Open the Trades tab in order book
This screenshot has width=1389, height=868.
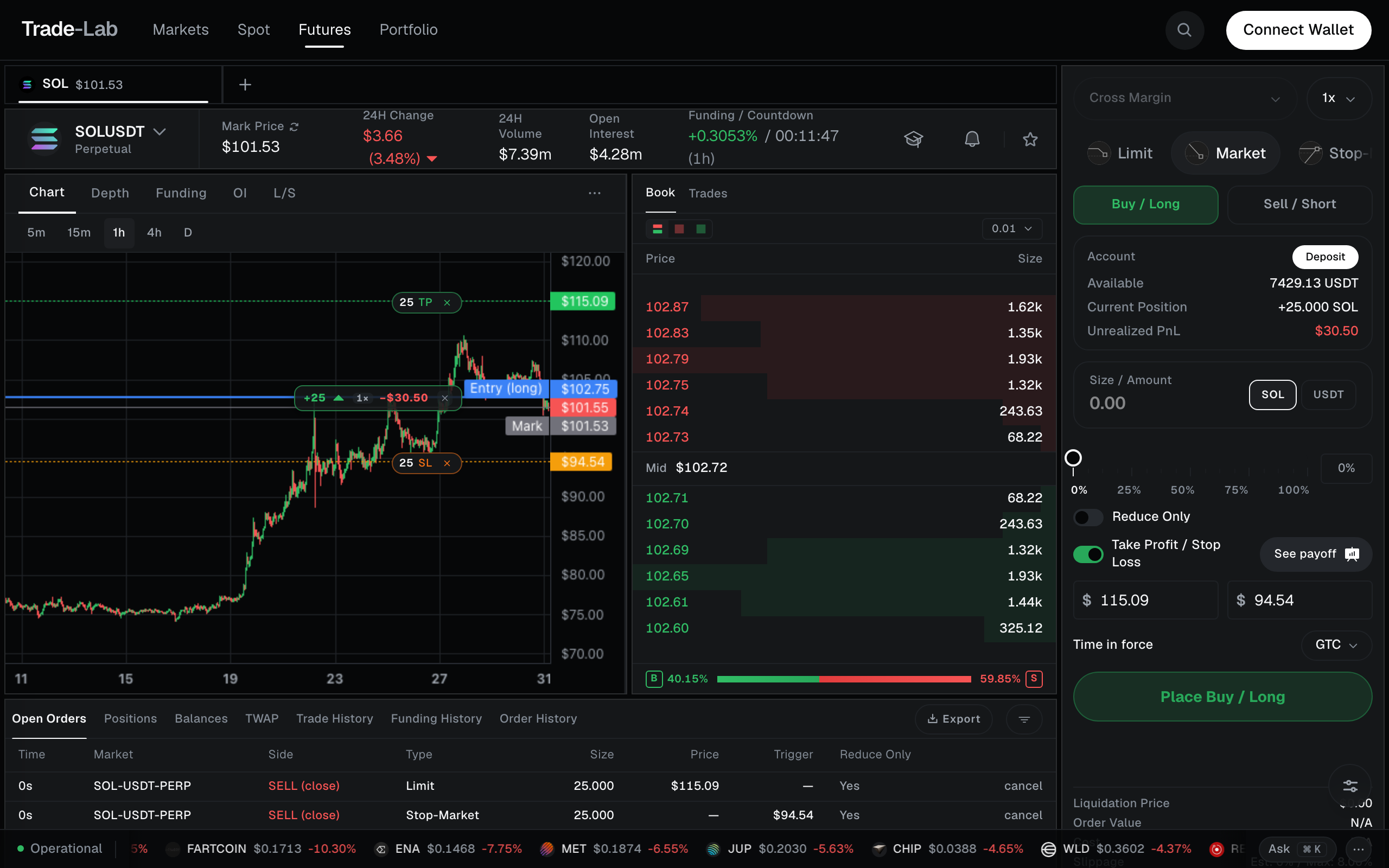point(708,194)
